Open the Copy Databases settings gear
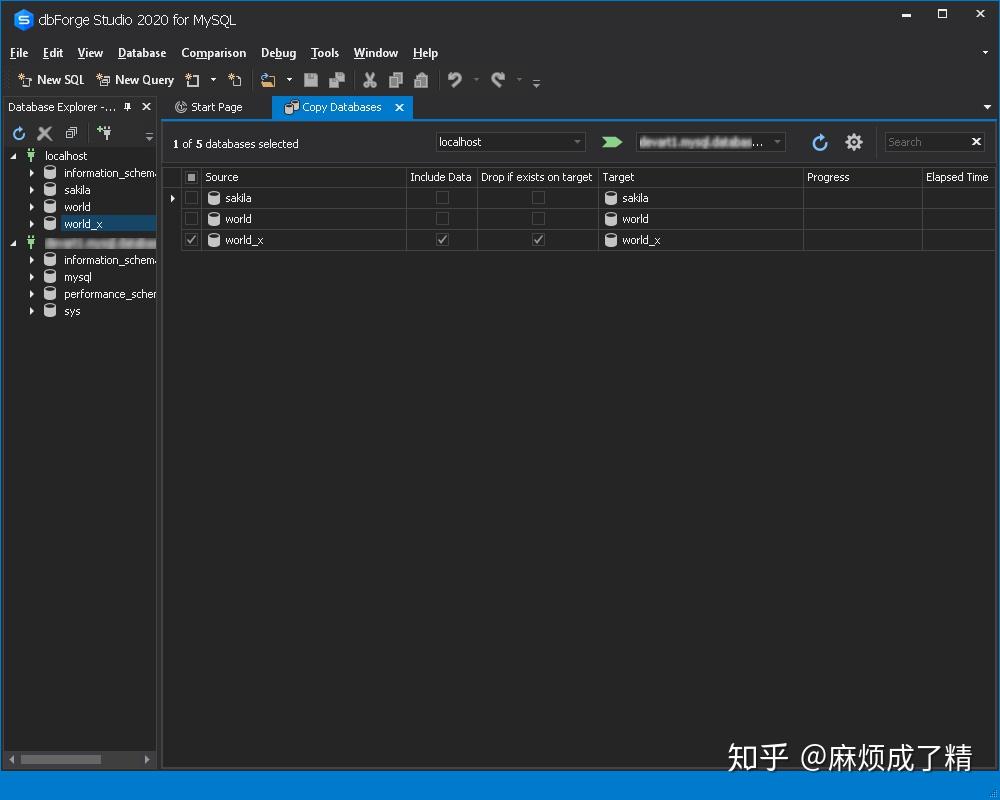Image resolution: width=1000 pixels, height=800 pixels. tap(853, 142)
